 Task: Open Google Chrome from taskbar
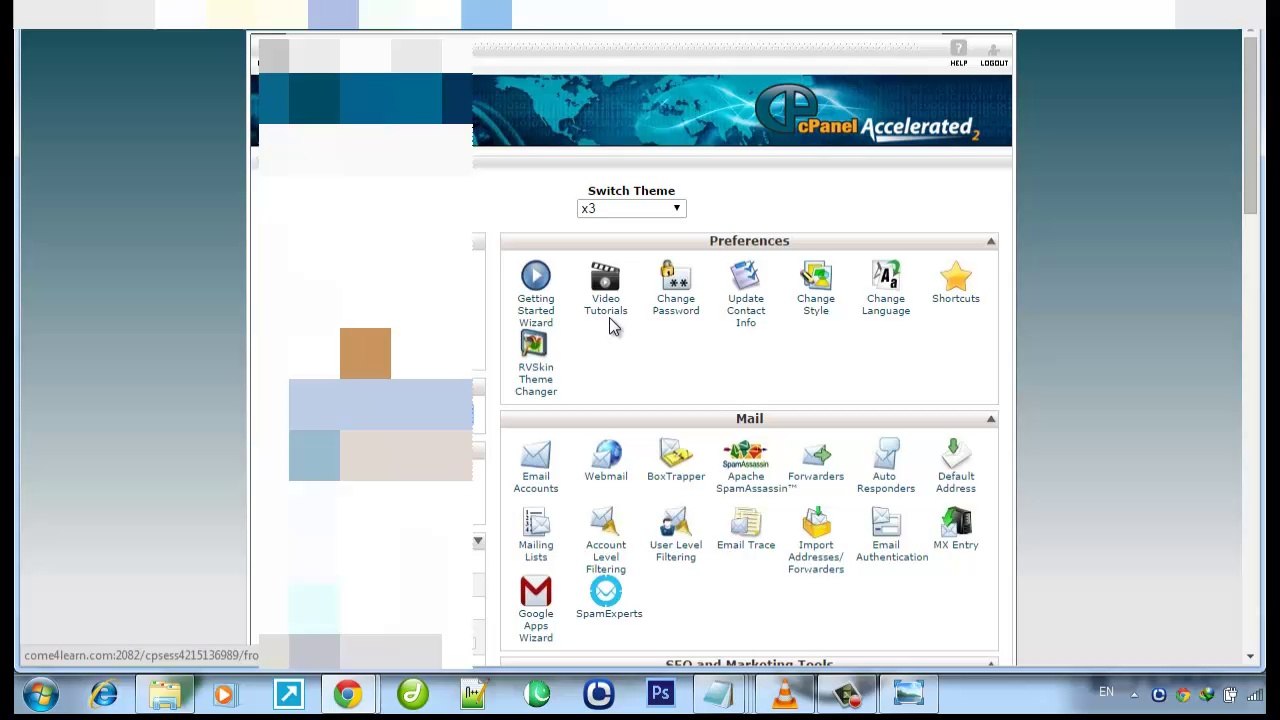[x=348, y=694]
